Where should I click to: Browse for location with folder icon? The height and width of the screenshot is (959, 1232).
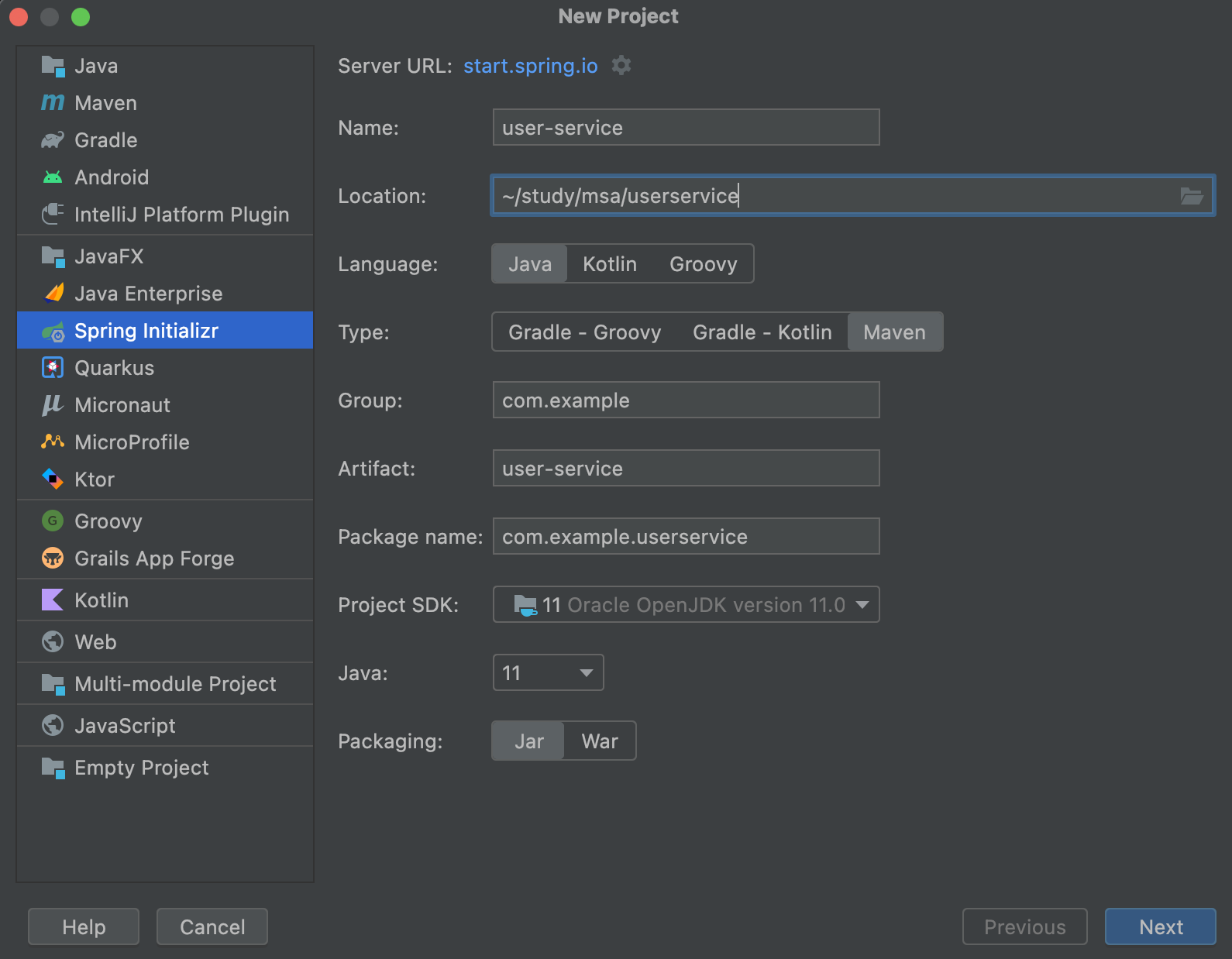click(x=1192, y=196)
